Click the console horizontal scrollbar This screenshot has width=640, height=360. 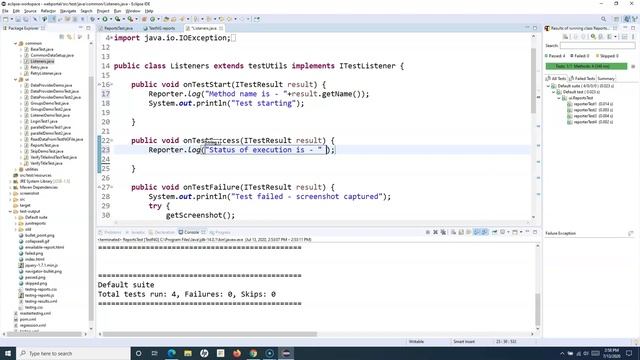(x=209, y=334)
